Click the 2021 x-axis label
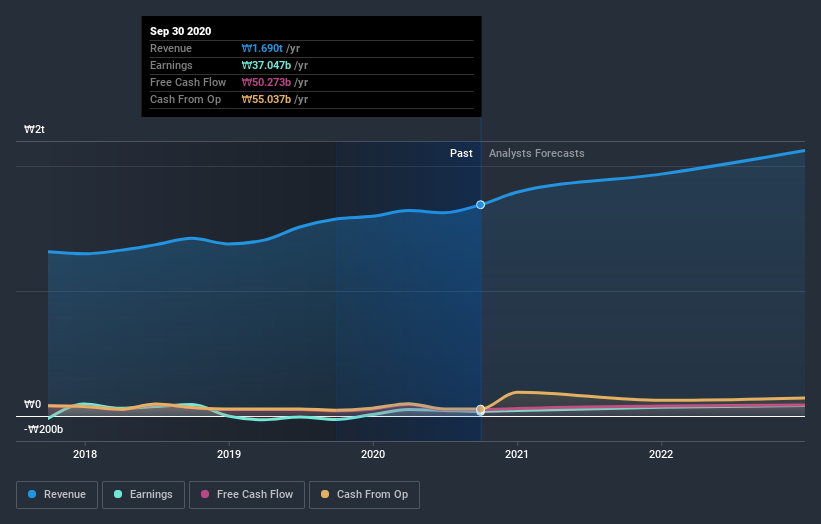Image resolution: width=821 pixels, height=524 pixels. [517, 454]
